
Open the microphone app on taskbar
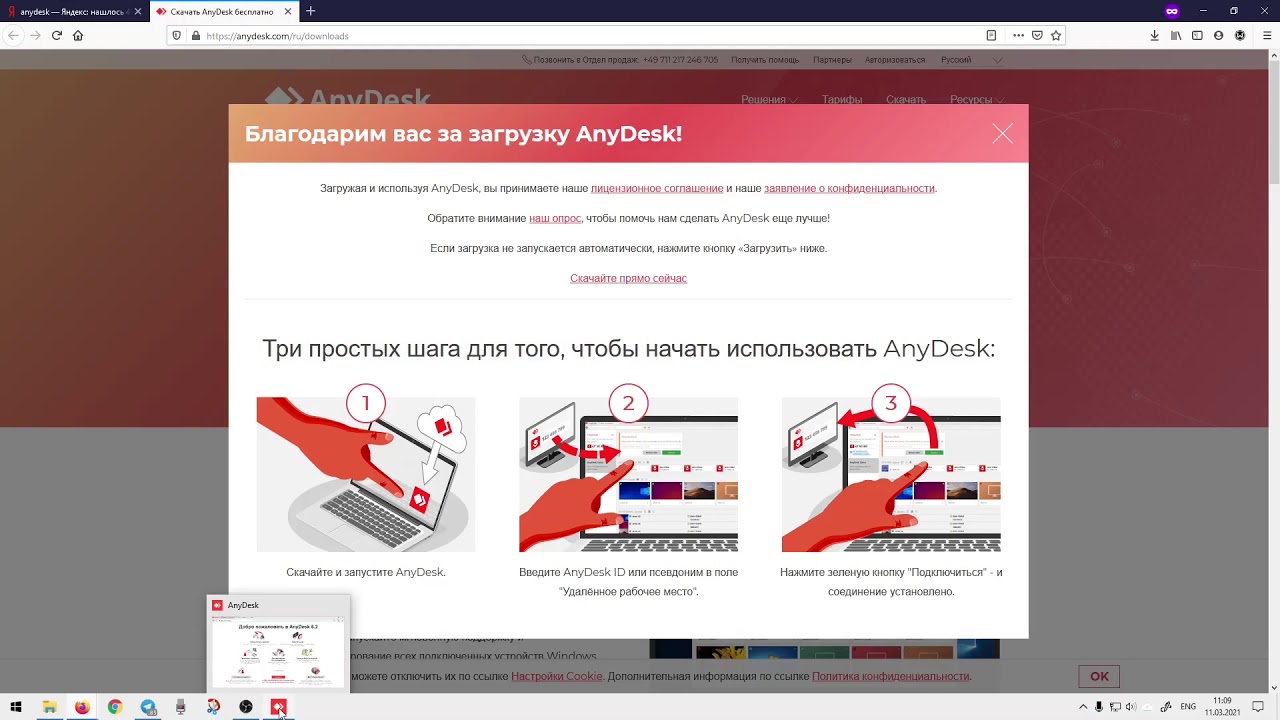coord(180,707)
